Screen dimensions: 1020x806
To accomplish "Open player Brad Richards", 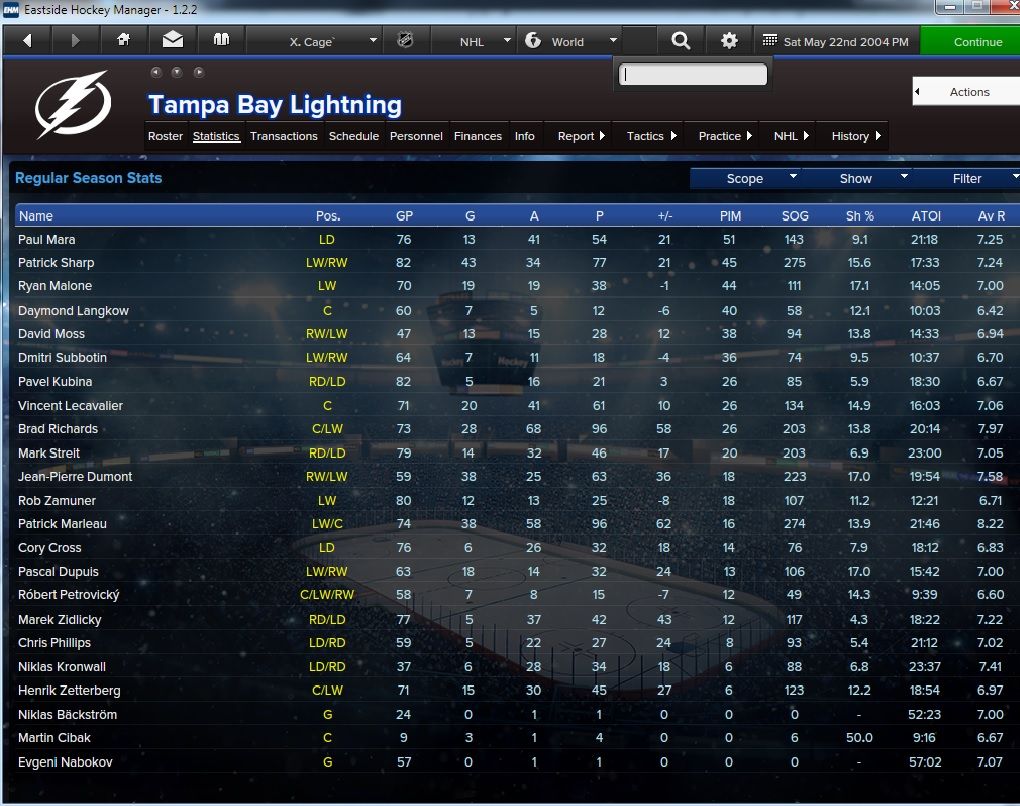I will pyautogui.click(x=58, y=429).
